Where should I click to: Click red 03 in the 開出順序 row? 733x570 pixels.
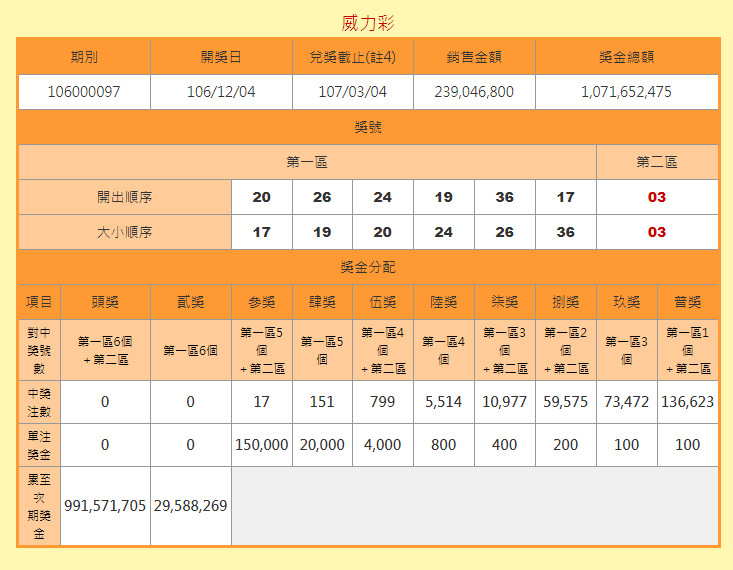tap(657, 197)
